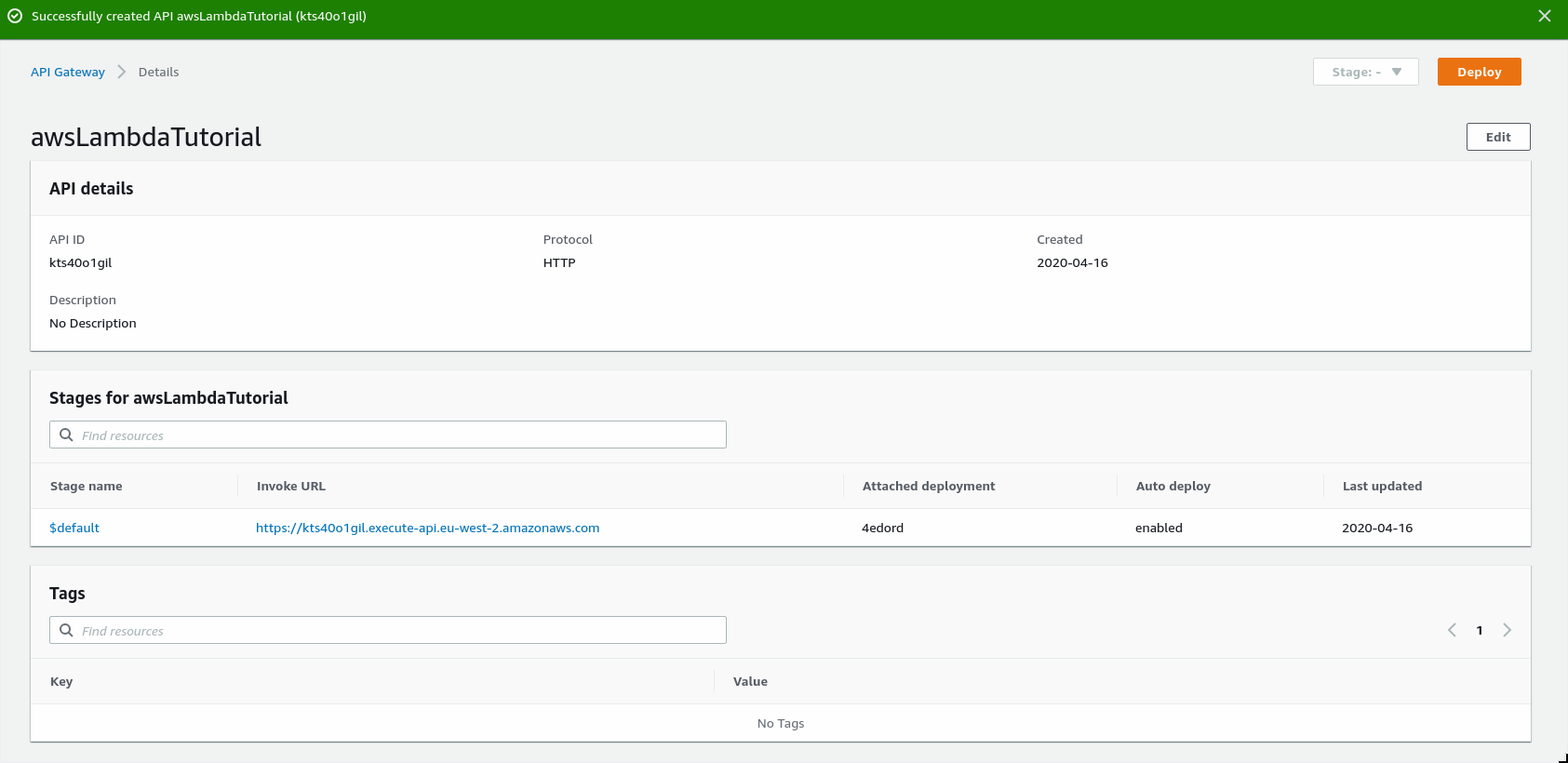Open the Invoke URL execute-api link
Image resolution: width=1568 pixels, height=763 pixels.
pyautogui.click(x=427, y=528)
